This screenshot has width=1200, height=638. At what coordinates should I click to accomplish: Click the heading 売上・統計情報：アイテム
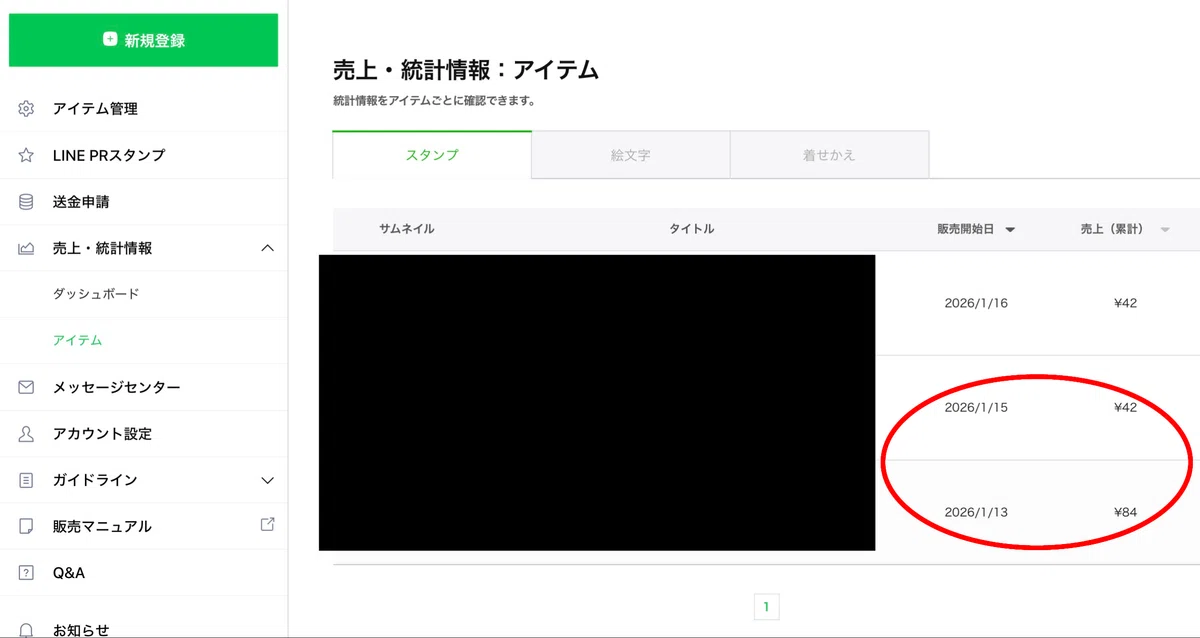pyautogui.click(x=466, y=70)
